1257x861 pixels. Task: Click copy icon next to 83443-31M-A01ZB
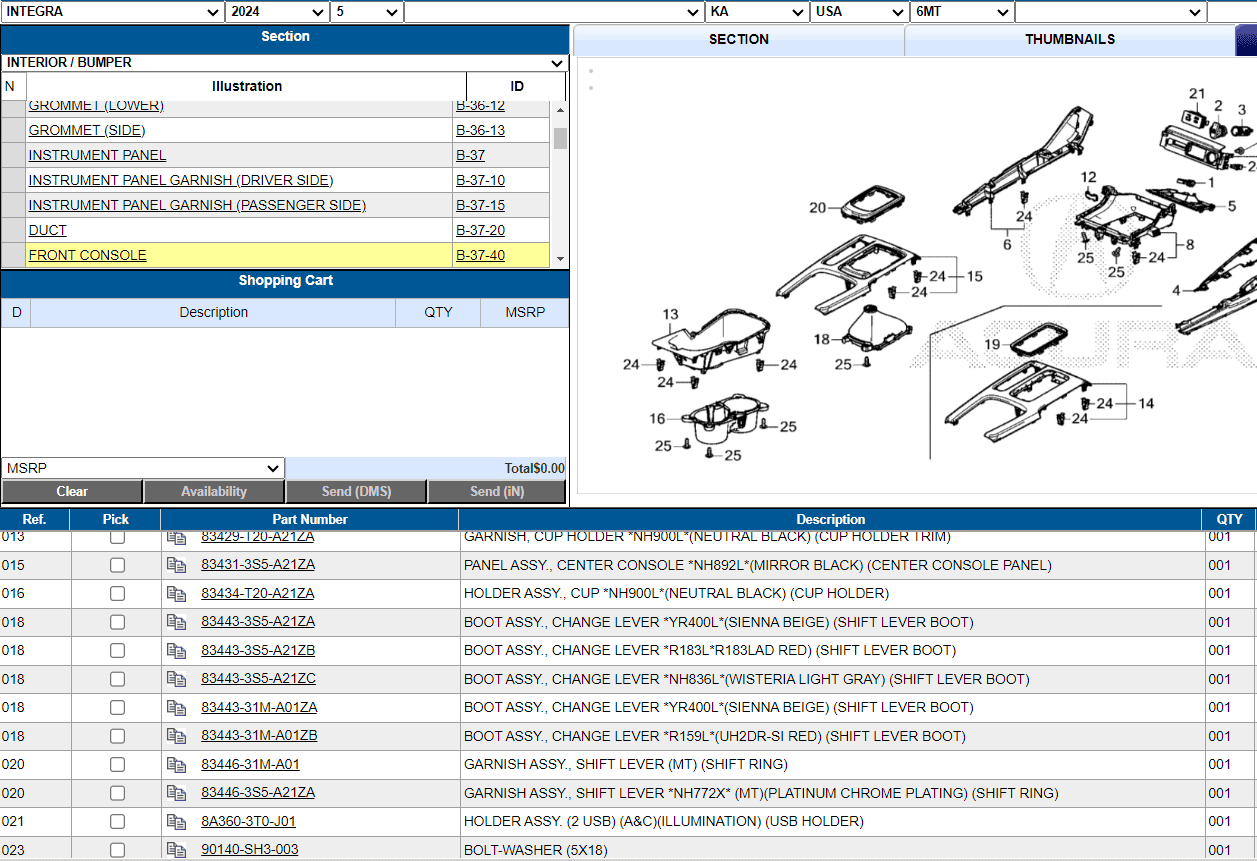(x=177, y=736)
